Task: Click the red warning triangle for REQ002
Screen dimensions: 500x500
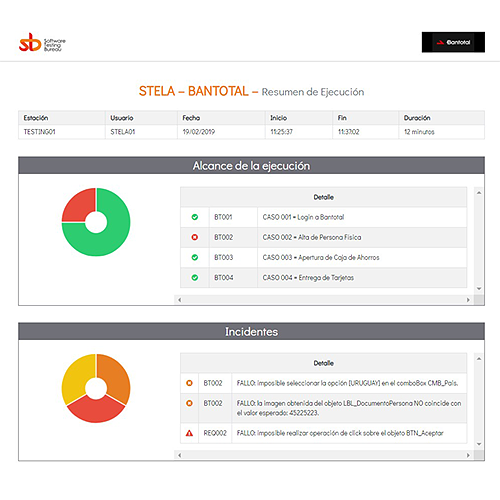Action: (x=189, y=433)
